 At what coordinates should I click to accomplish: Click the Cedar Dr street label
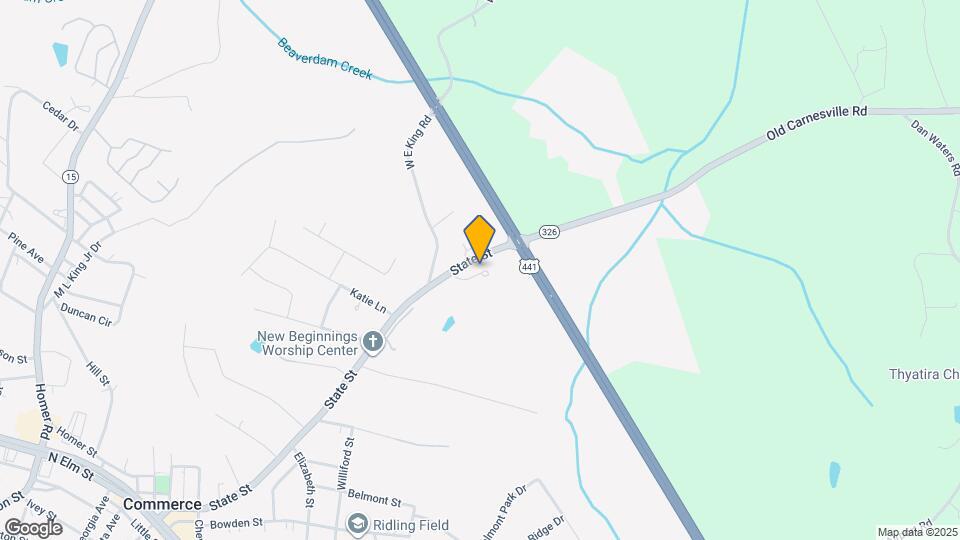coord(61,116)
